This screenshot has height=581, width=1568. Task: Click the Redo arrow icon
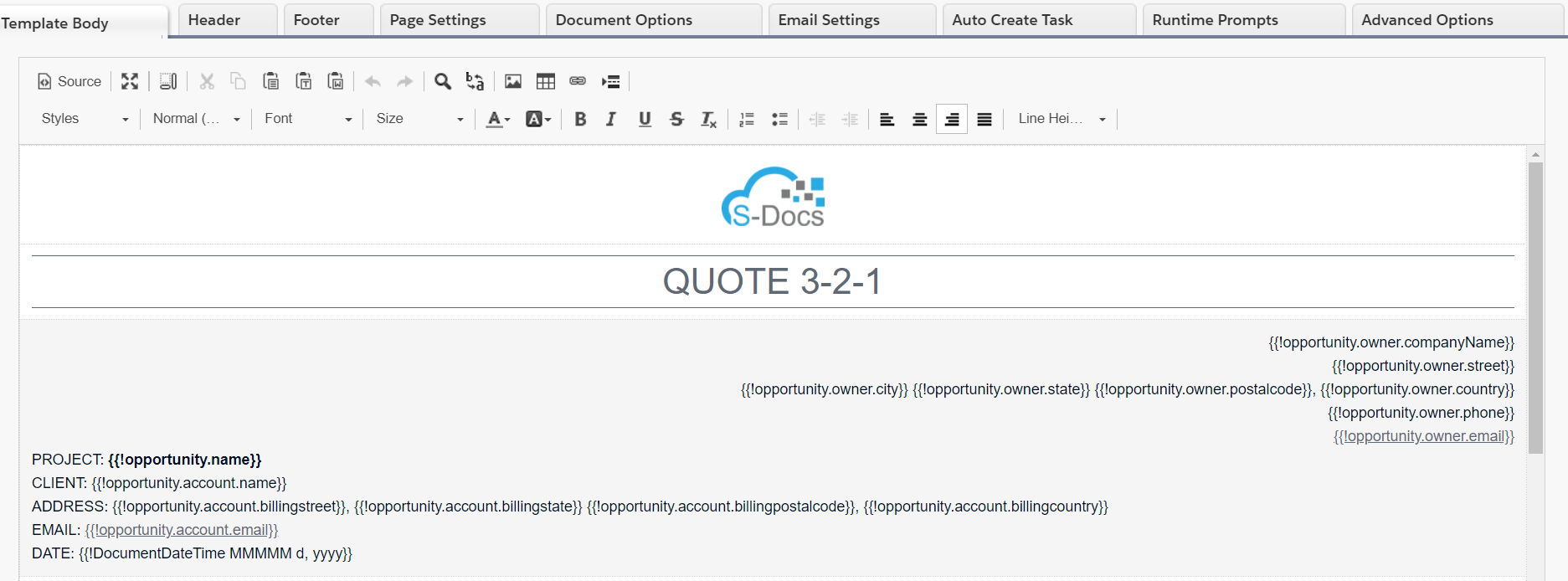tap(405, 81)
